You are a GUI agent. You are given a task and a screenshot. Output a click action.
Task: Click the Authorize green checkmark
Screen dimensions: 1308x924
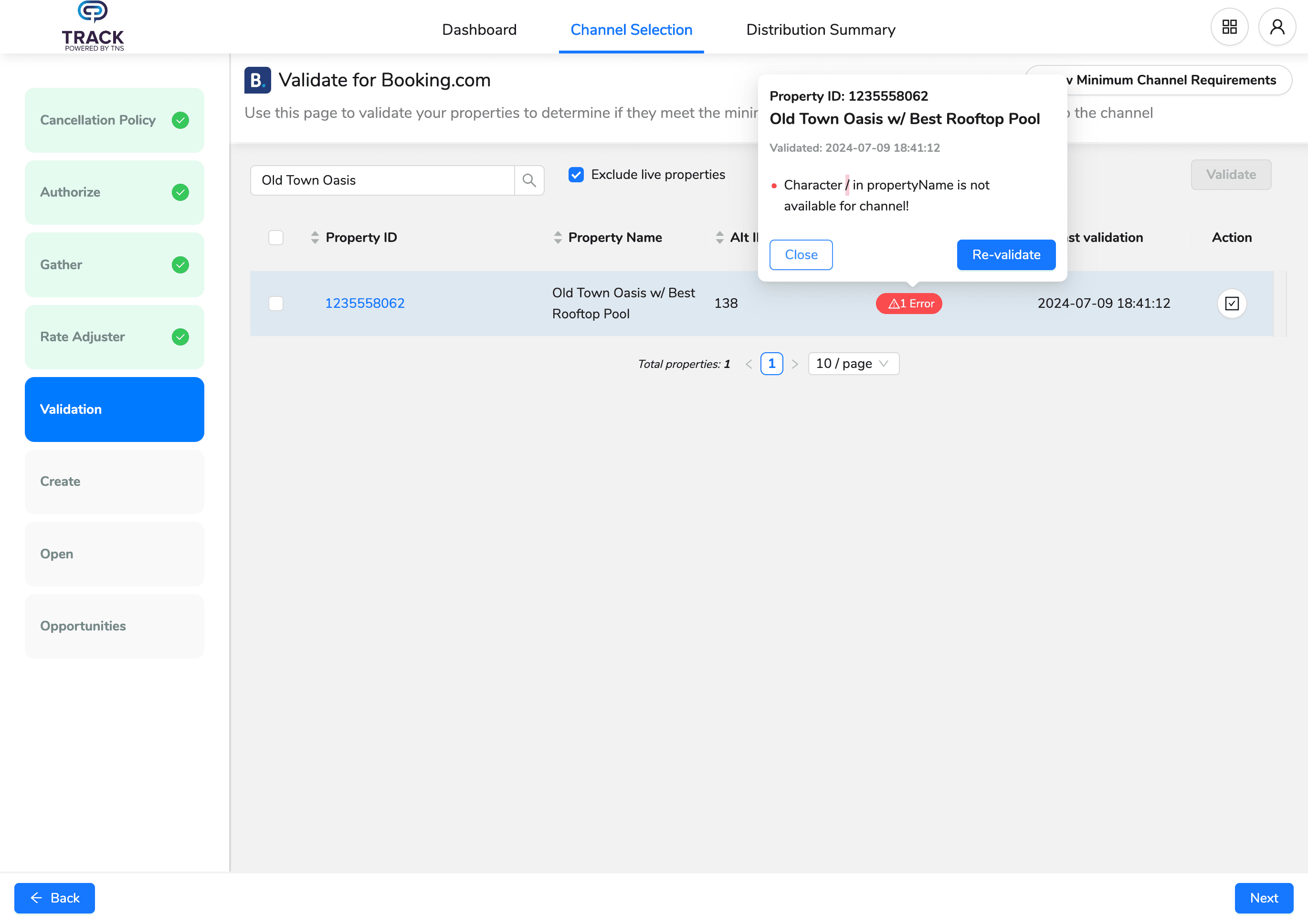point(180,192)
